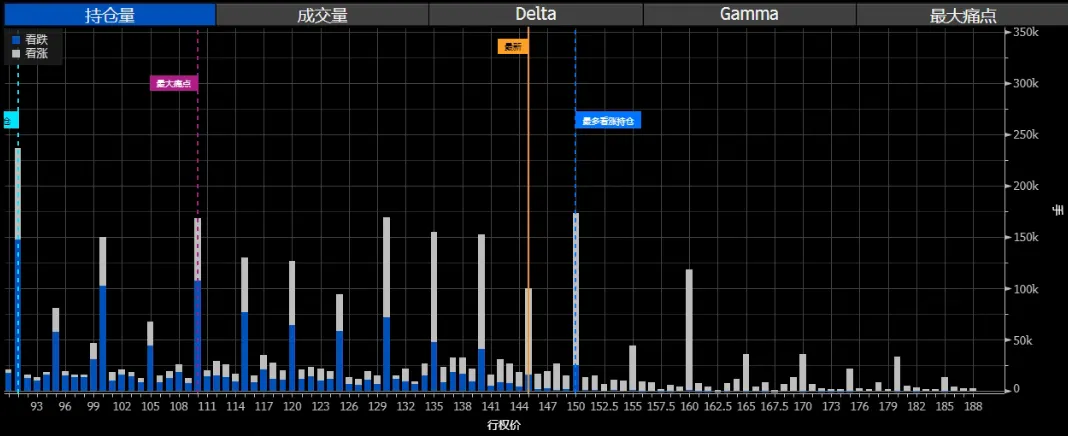Open the 最大痛点 tab at top right
Viewport: 1068px width, 436px height.
click(962, 14)
